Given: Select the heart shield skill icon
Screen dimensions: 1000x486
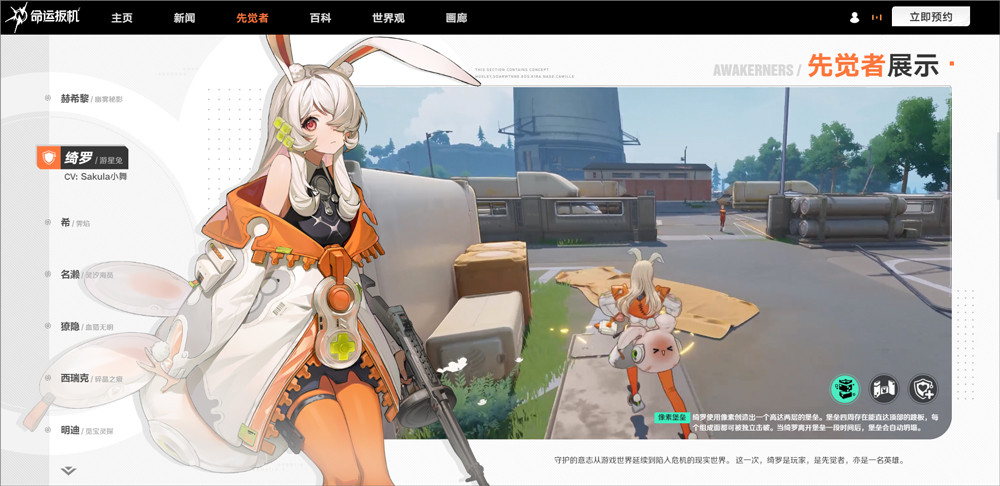Looking at the screenshot, I should click(923, 388).
